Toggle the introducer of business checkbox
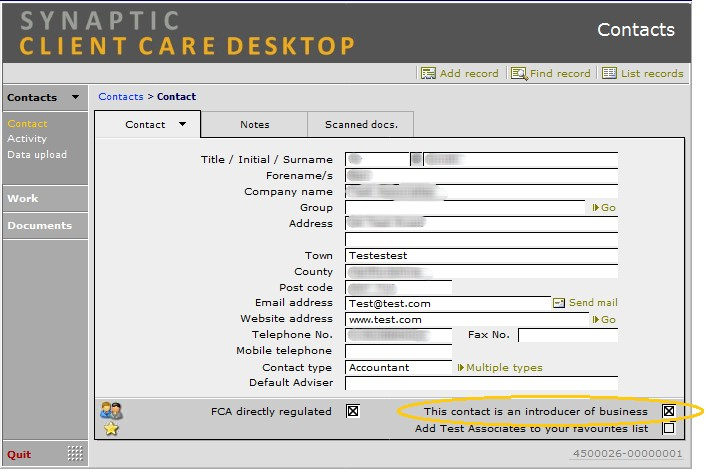 coord(669,411)
